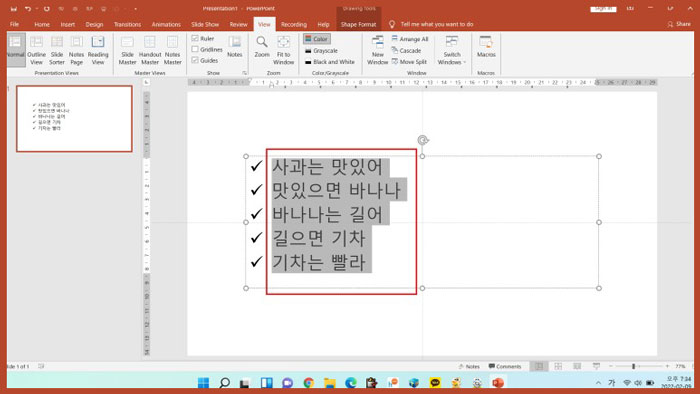Open the Show group dialog launcher
700x394 pixels.
pyautogui.click(x=245, y=73)
